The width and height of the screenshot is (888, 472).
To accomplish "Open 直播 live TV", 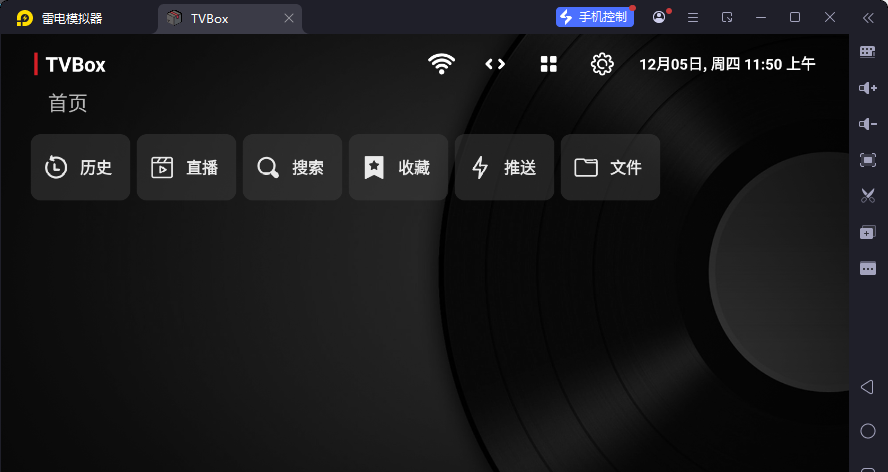I will [x=186, y=167].
